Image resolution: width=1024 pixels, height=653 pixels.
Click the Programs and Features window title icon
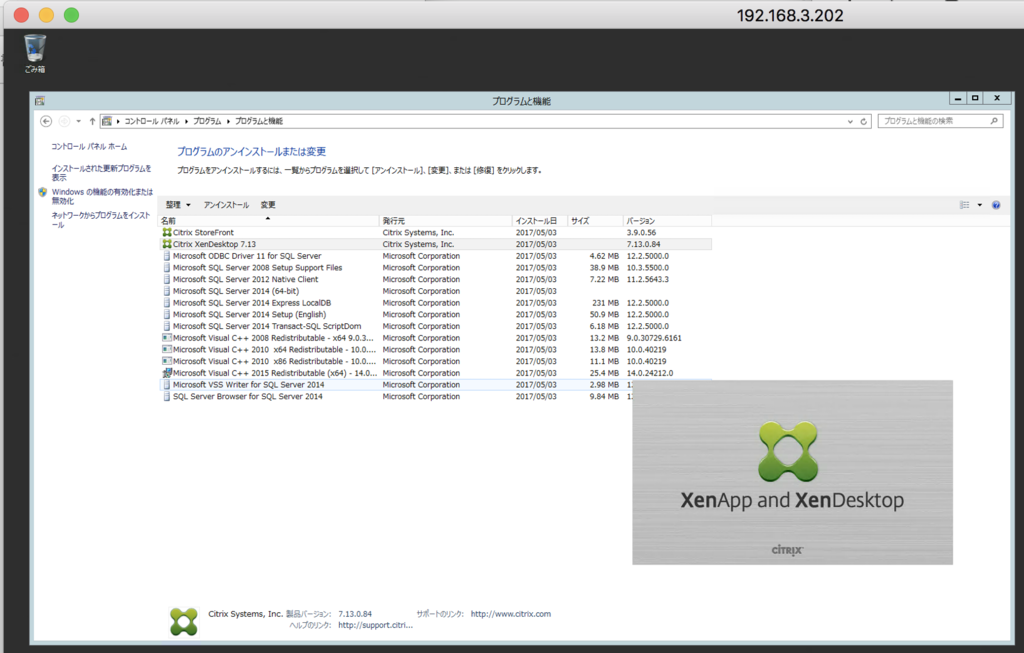coord(40,101)
